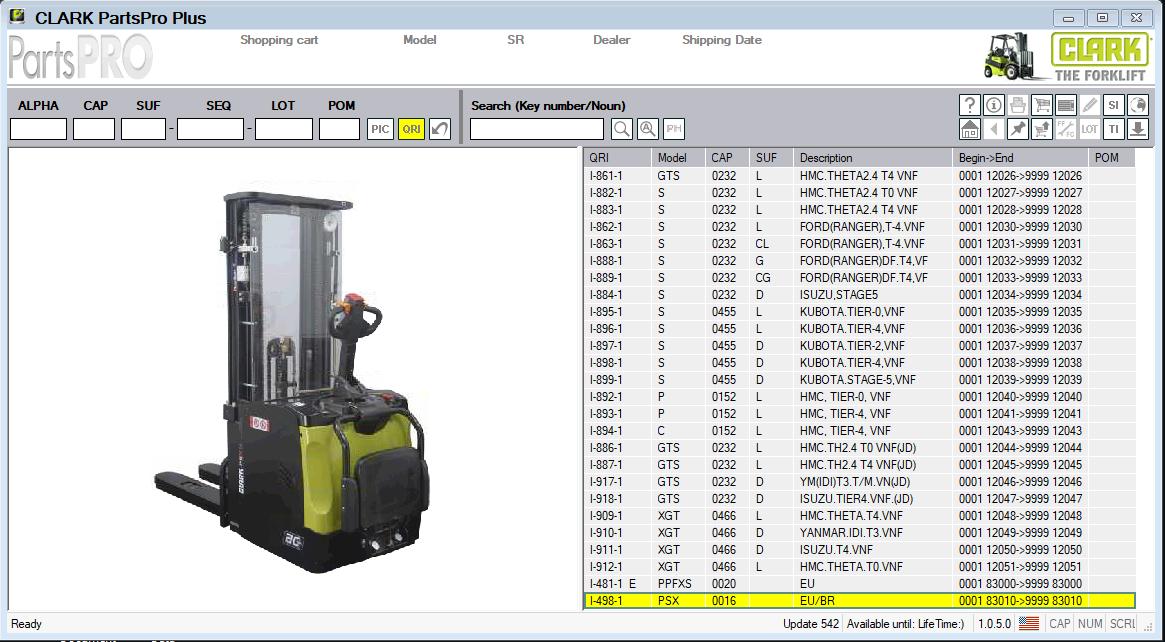The height and width of the screenshot is (642, 1165).
Task: Click the ALPHA input field
Action: click(x=38, y=129)
